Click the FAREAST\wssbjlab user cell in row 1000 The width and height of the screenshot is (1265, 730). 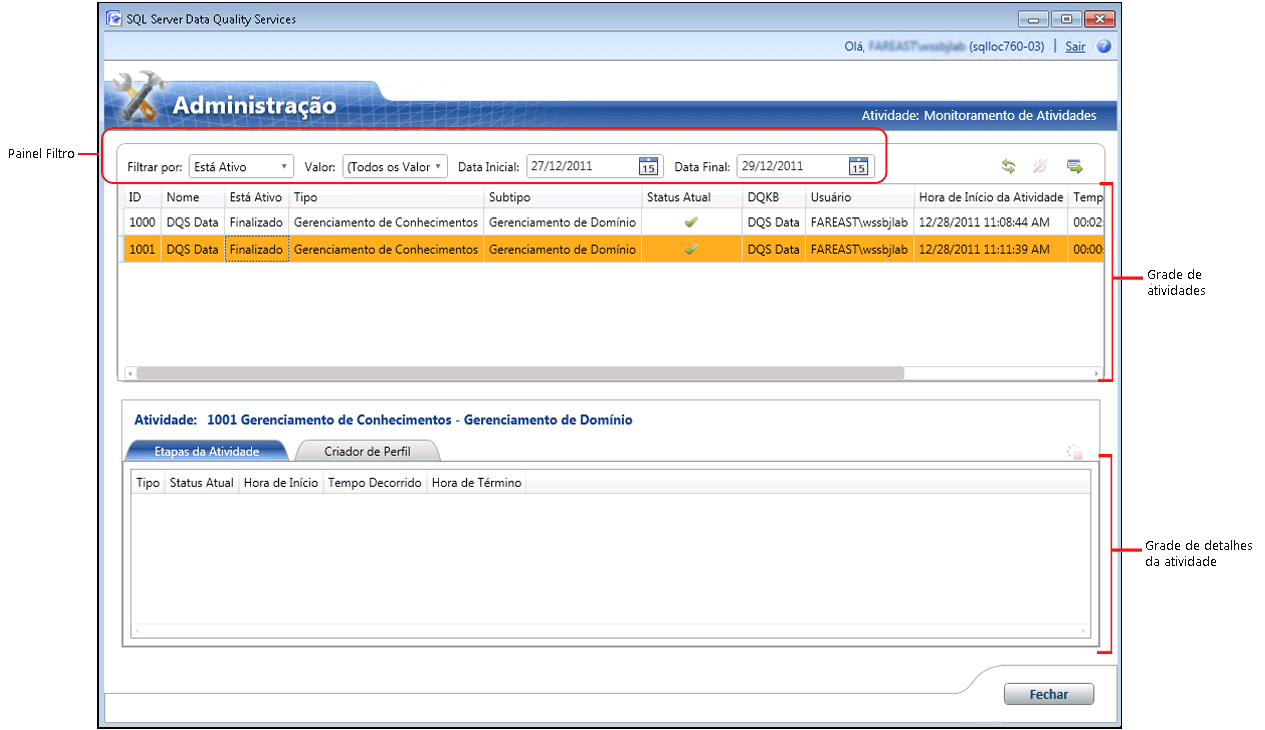click(860, 222)
